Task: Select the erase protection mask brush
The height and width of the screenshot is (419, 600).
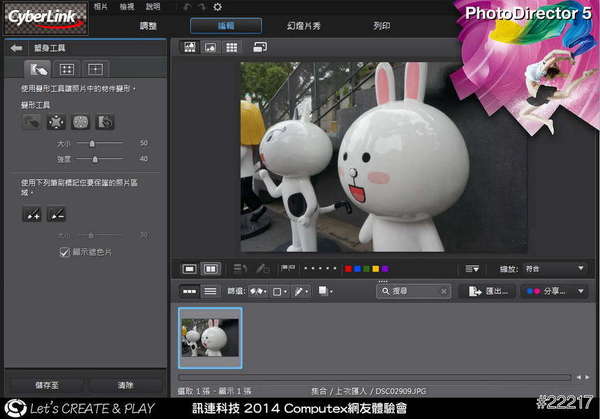Action: tap(56, 214)
